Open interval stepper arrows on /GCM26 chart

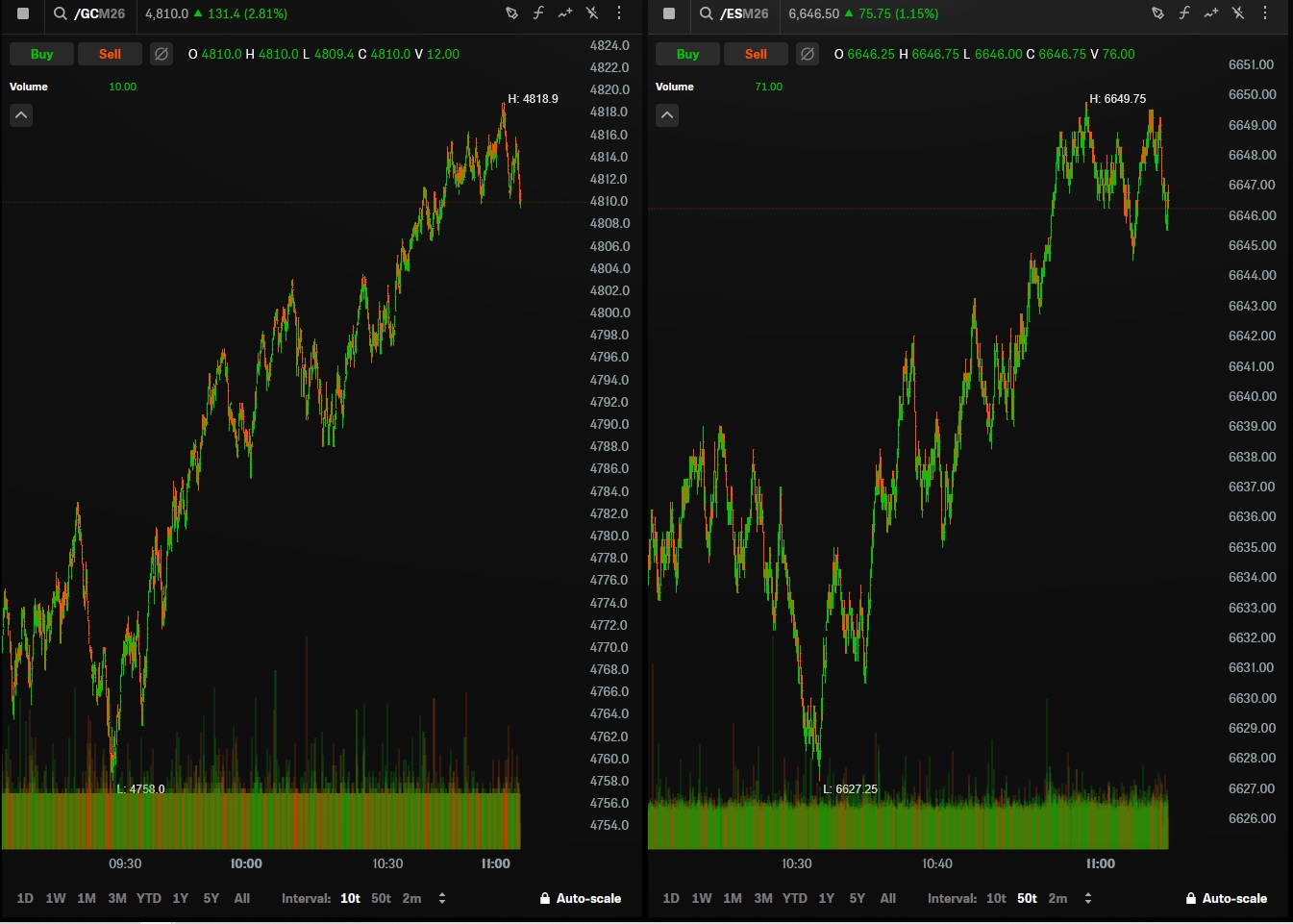click(442, 898)
